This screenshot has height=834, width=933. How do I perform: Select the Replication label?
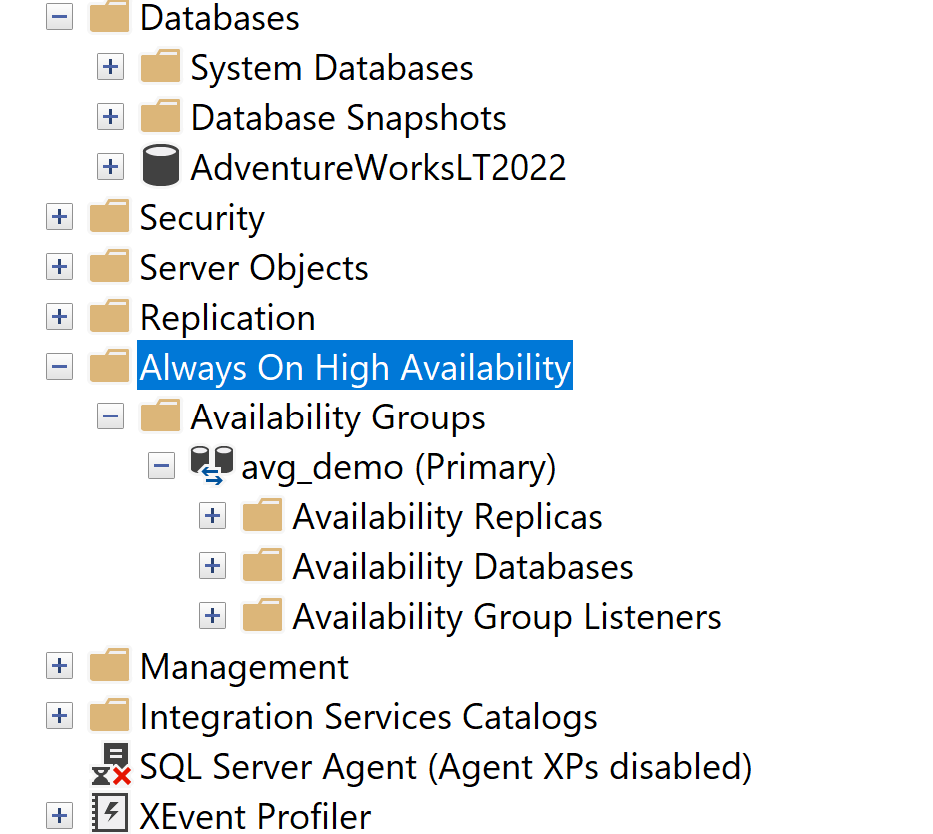pos(228,318)
